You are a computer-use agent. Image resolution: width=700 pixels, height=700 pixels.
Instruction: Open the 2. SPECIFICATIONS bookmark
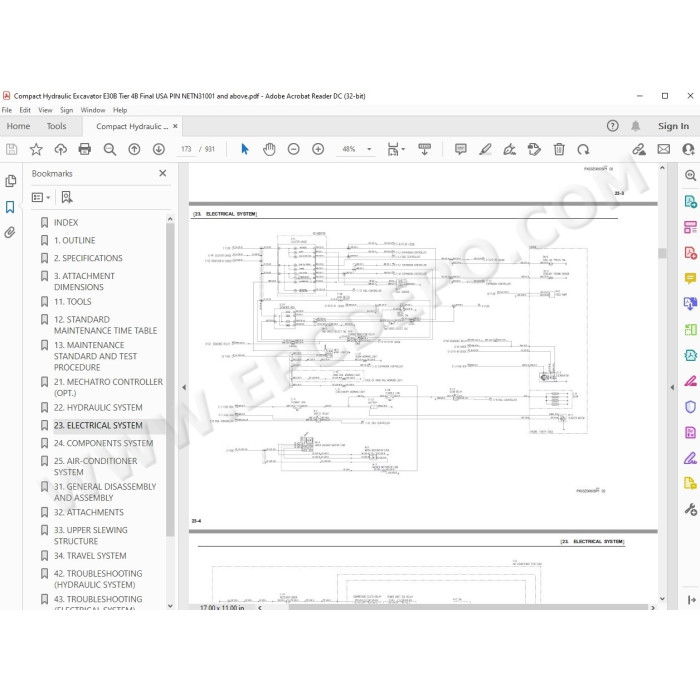(x=88, y=258)
